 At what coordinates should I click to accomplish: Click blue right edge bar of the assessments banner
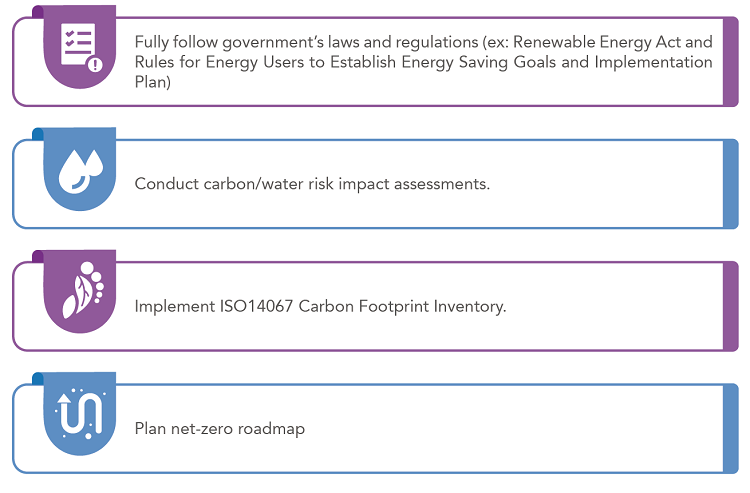(x=730, y=184)
